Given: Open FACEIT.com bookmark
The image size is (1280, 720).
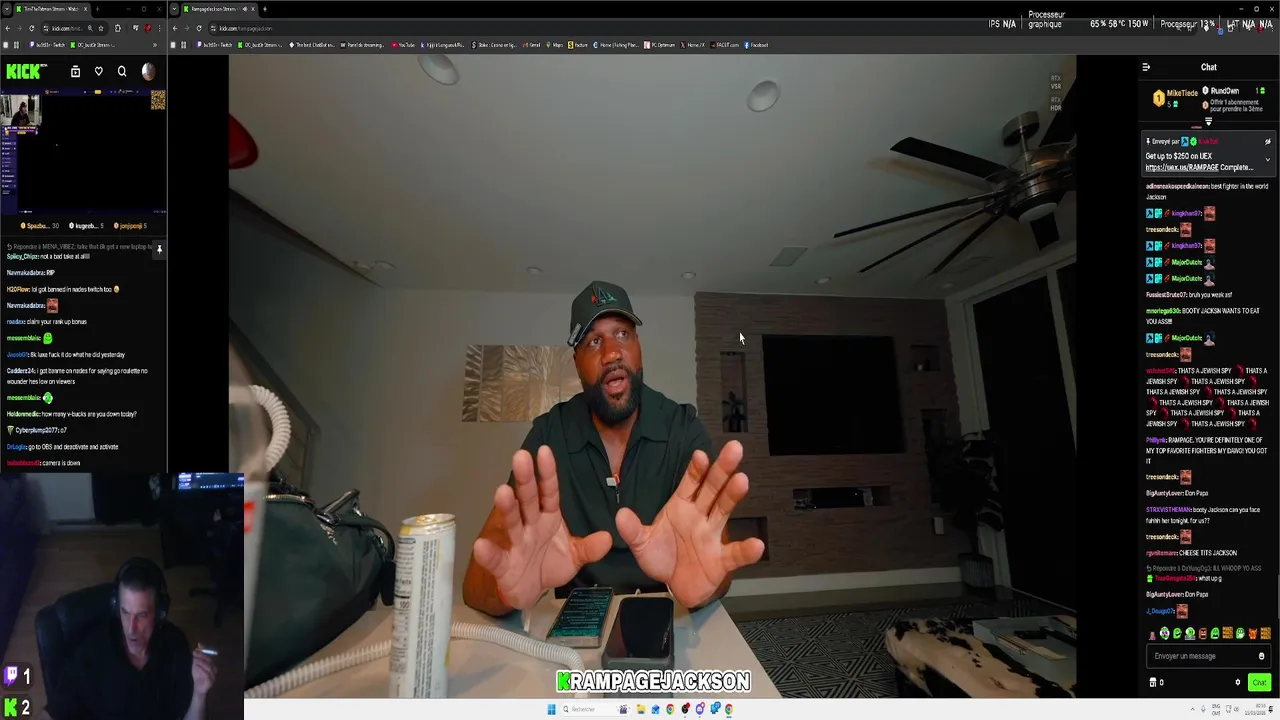Looking at the screenshot, I should click(724, 45).
